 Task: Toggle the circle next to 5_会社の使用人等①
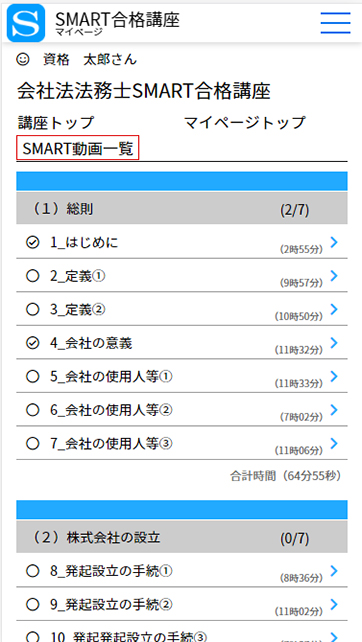click(32, 377)
